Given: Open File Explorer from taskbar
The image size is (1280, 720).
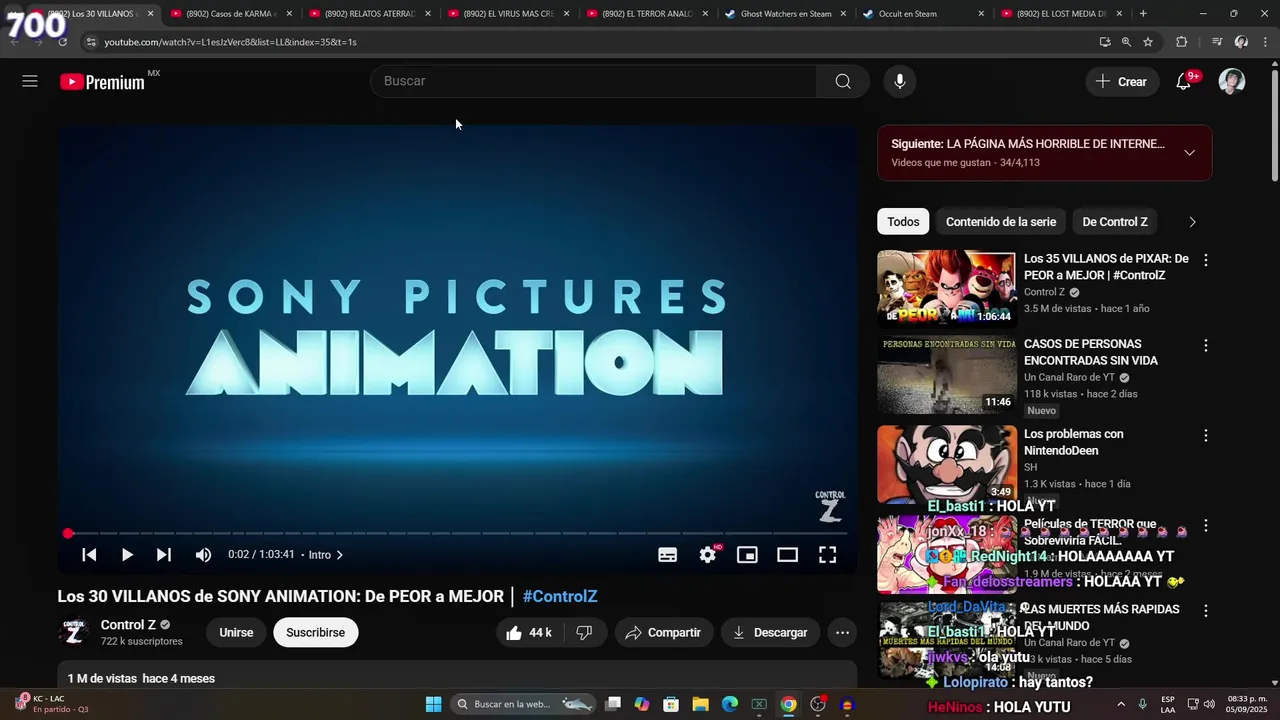Looking at the screenshot, I should point(700,705).
